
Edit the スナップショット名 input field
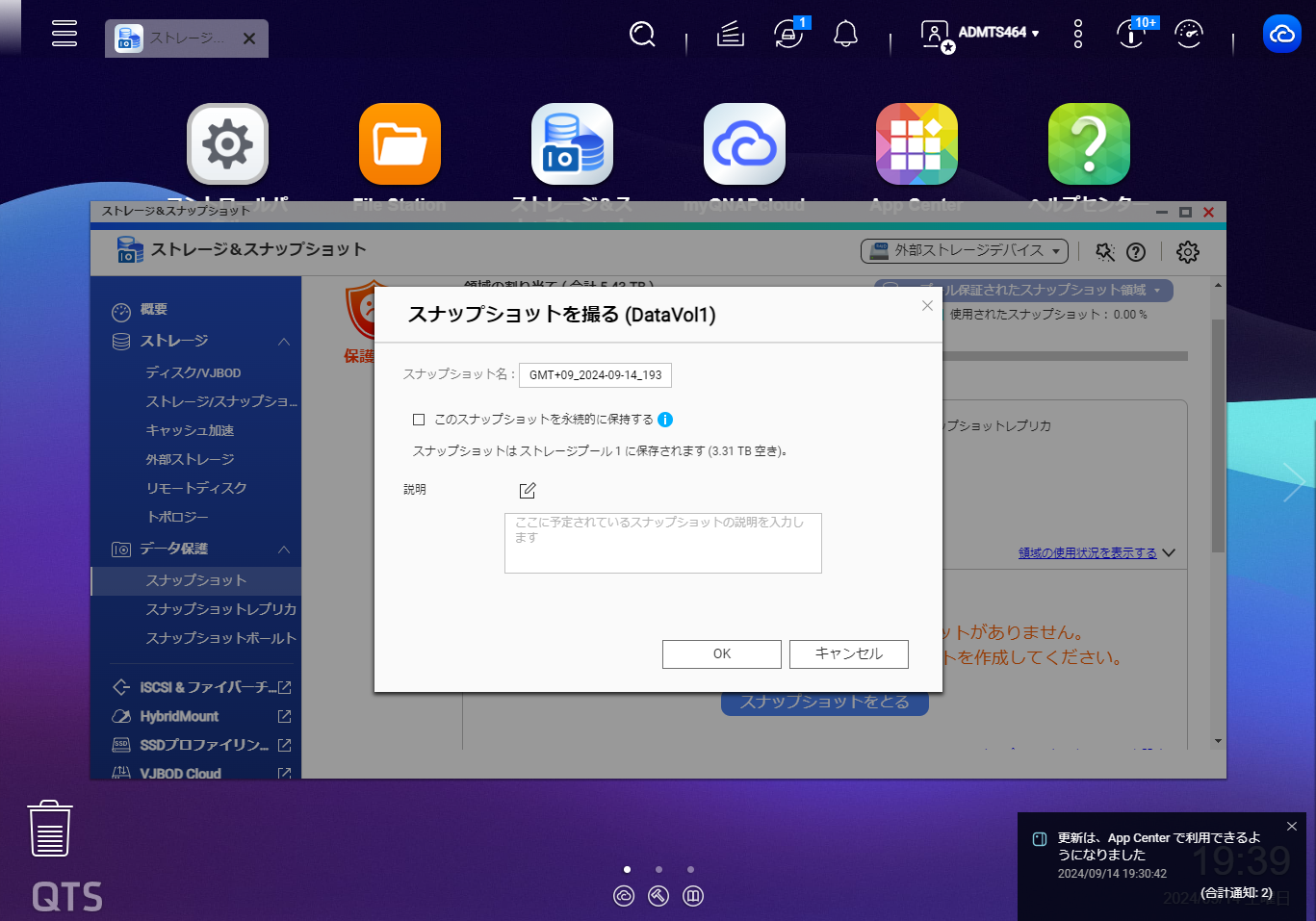pyautogui.click(x=595, y=375)
